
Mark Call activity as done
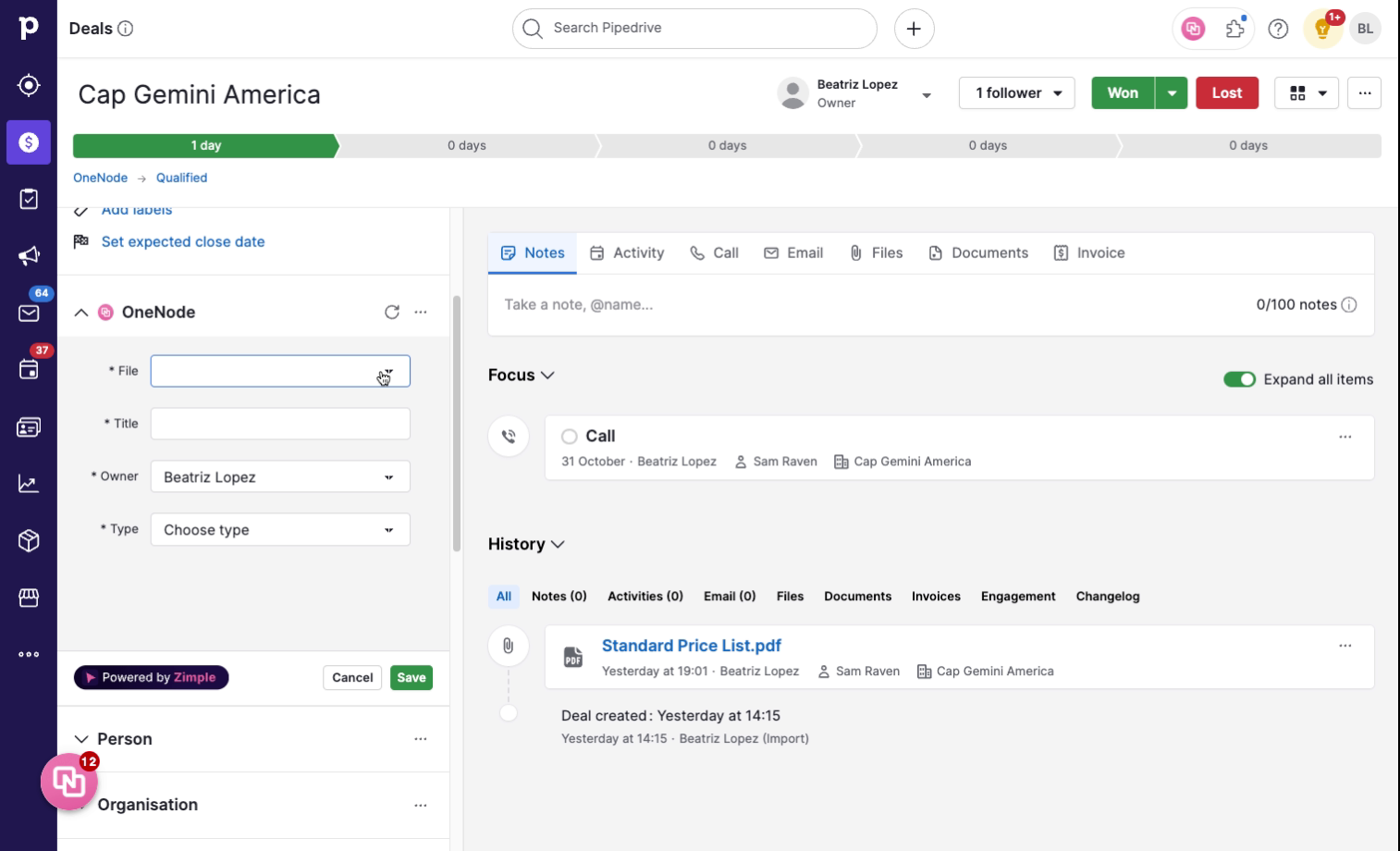click(570, 437)
